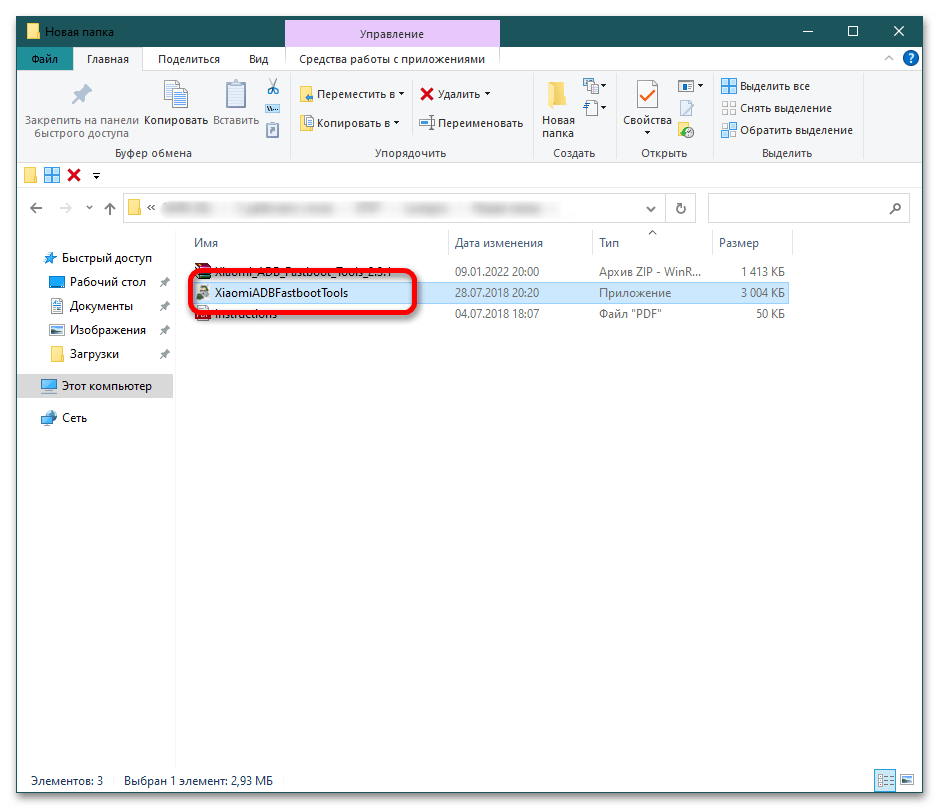This screenshot has height=809, width=939.
Task: Switch to the Главная tab
Action: (108, 59)
